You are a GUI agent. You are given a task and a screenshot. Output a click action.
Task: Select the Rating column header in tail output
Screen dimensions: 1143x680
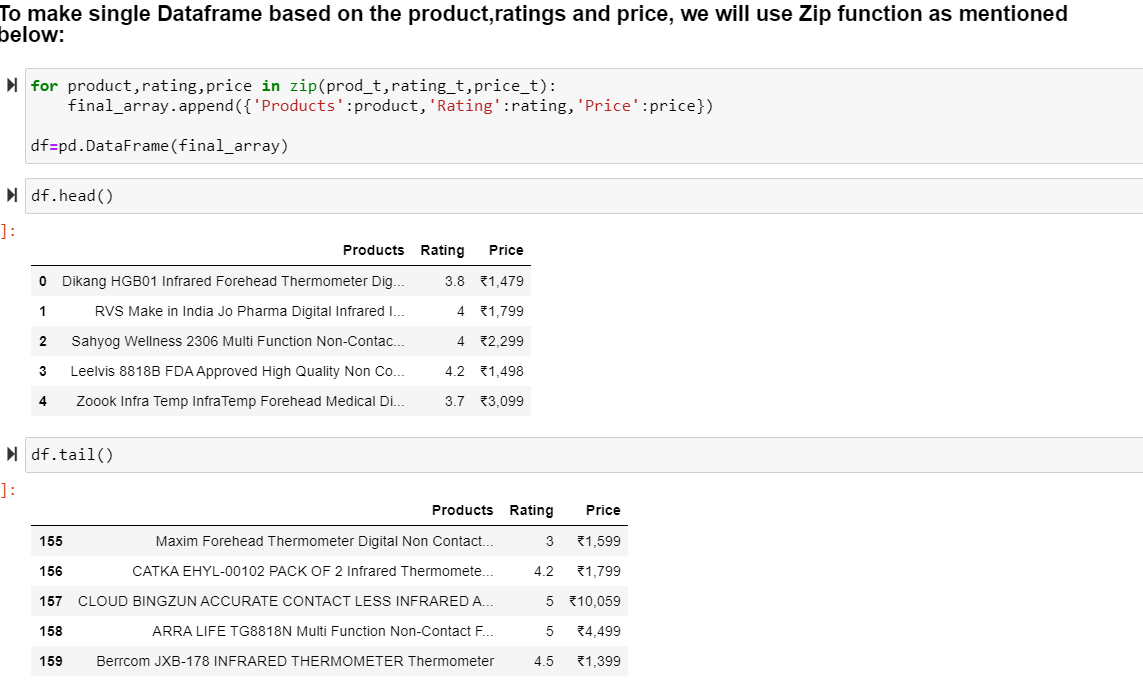(x=531, y=510)
